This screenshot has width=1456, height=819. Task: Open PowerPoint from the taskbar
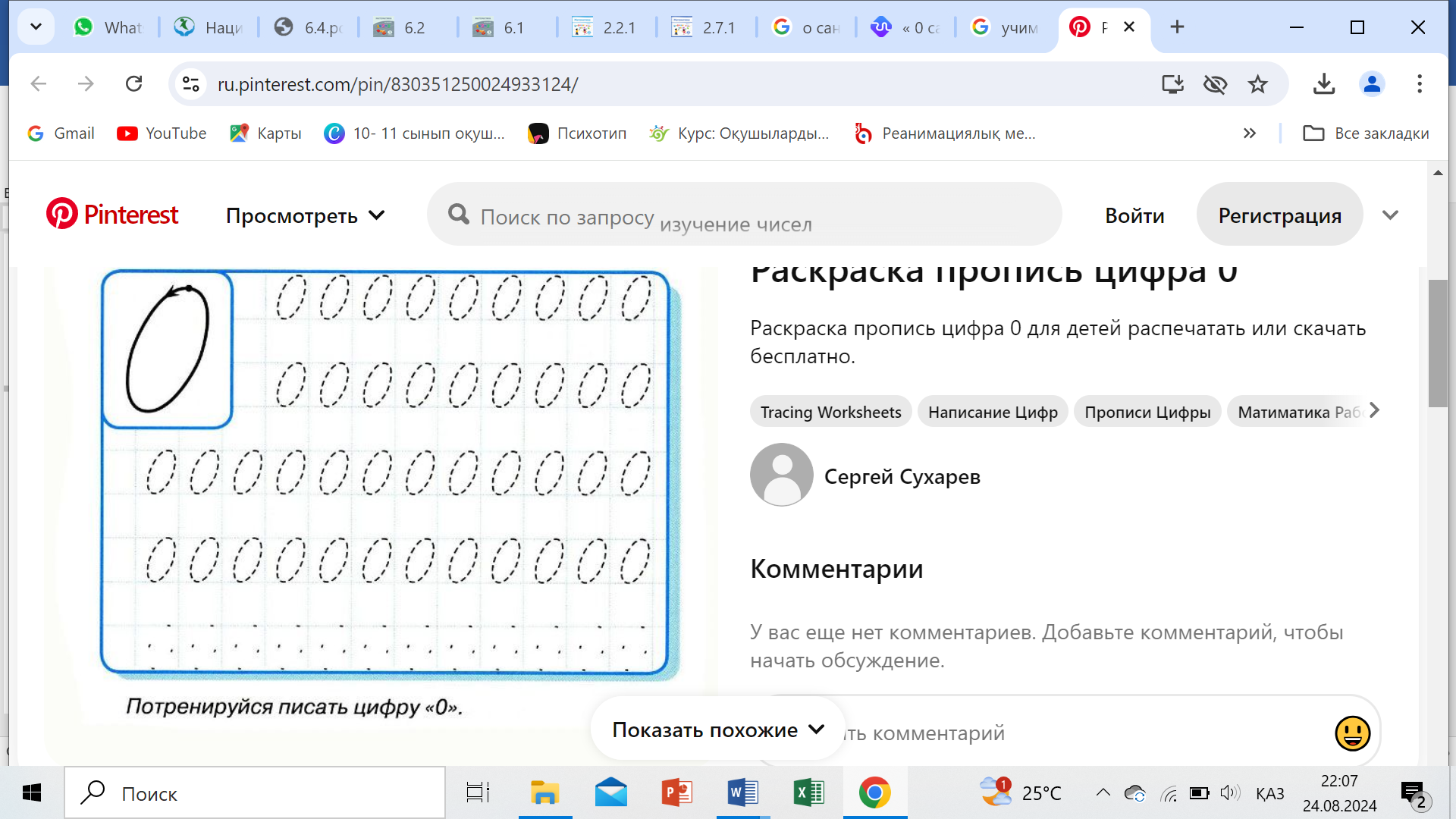click(x=676, y=793)
